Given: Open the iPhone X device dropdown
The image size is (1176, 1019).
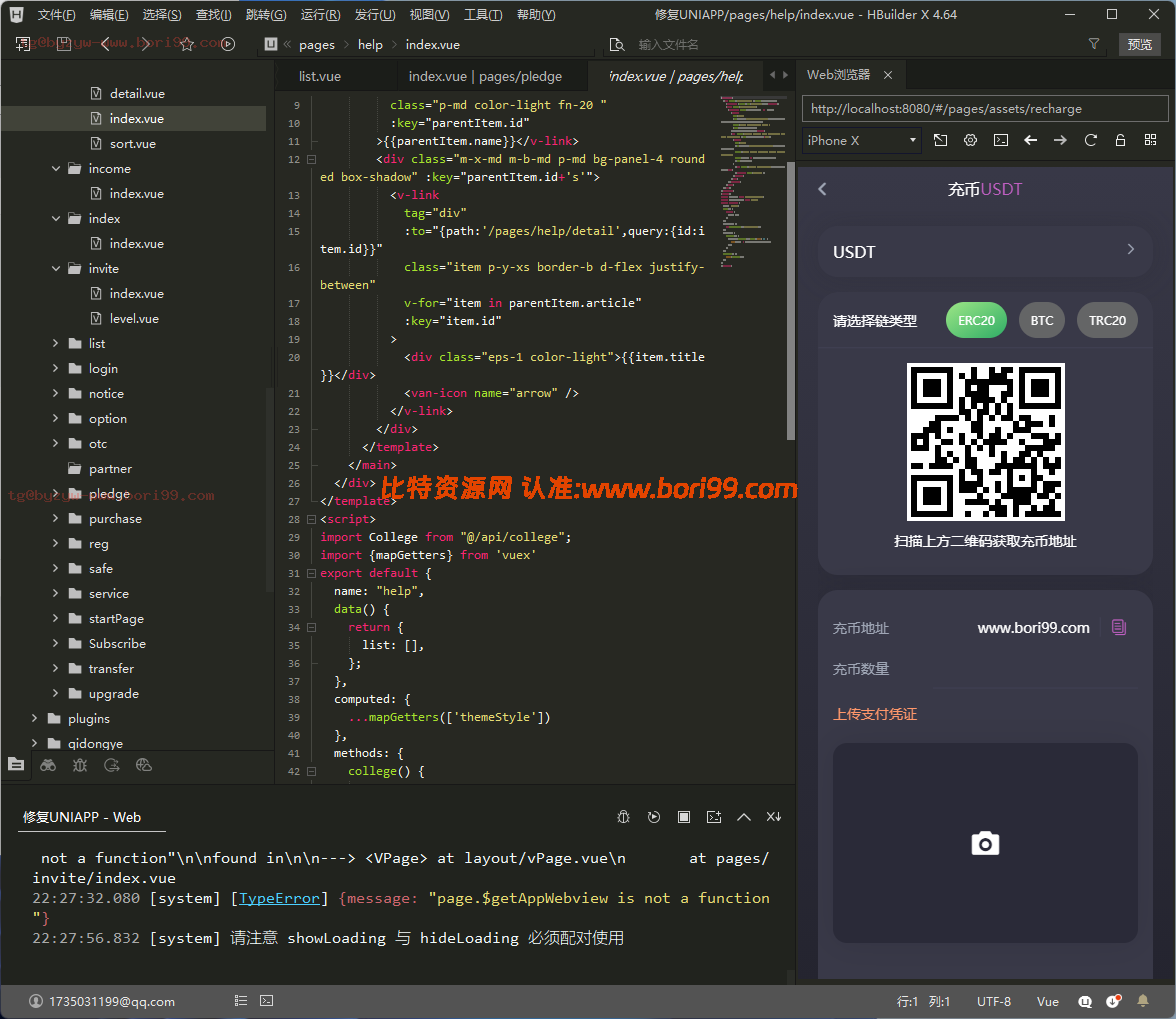Looking at the screenshot, I should tap(862, 140).
